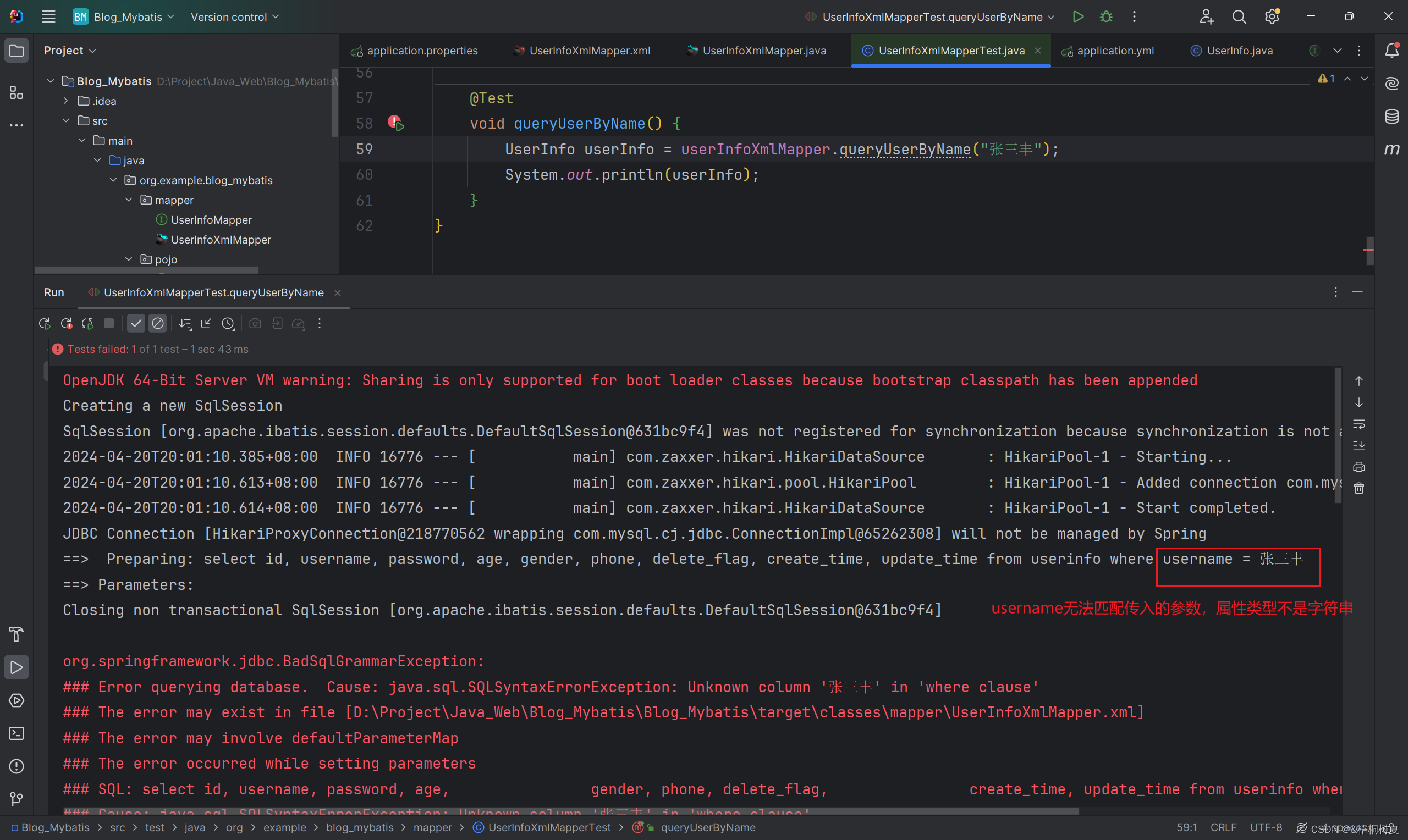Open the Build hammer tool window
1408x840 pixels.
coord(16,634)
